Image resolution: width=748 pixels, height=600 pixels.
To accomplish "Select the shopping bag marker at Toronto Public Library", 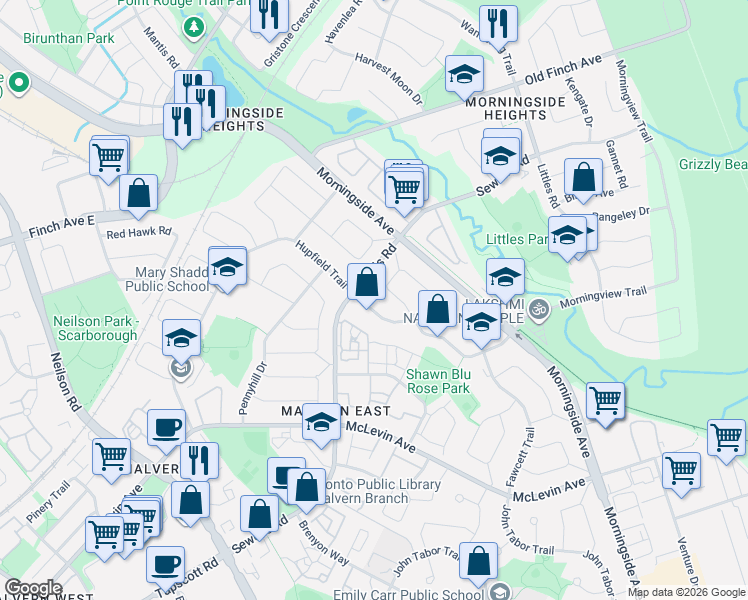I will click(307, 488).
